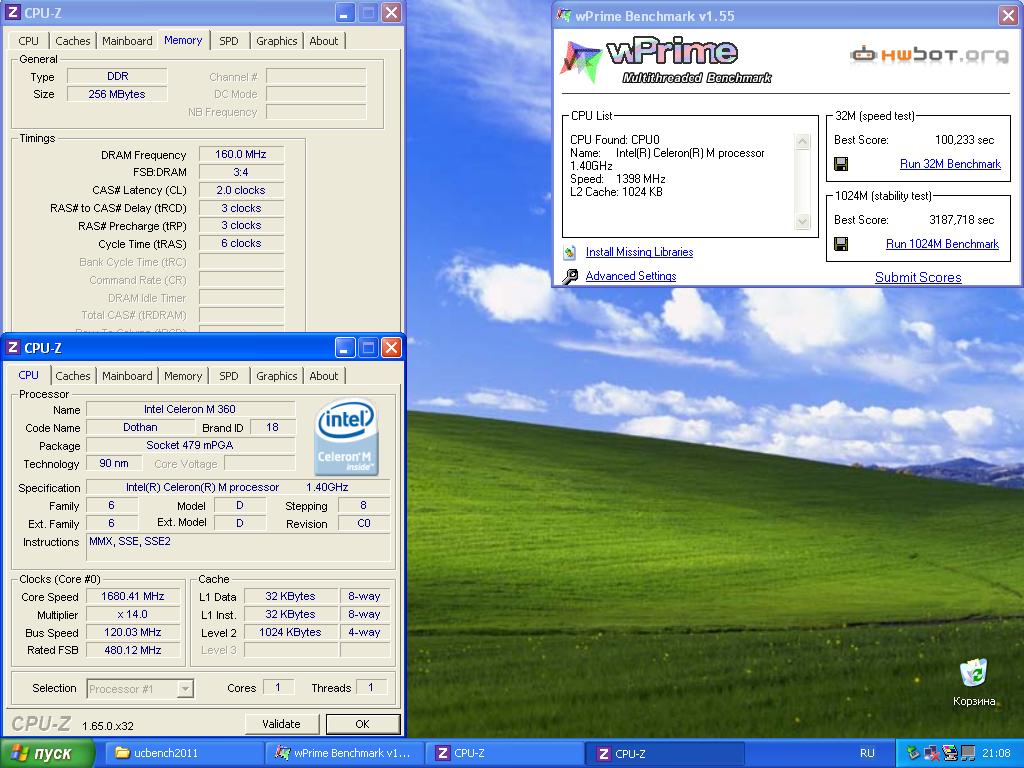Click the Socket 479 mPGA package value

[190, 445]
